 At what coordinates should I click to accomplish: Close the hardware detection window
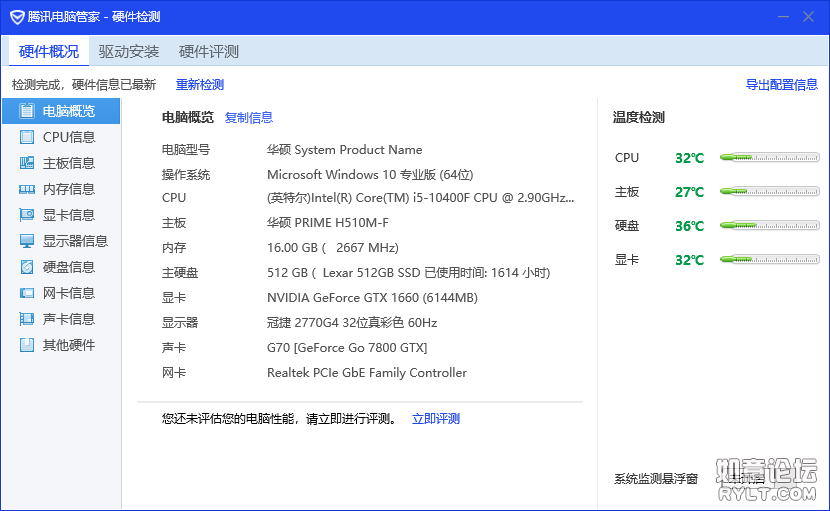click(x=808, y=17)
